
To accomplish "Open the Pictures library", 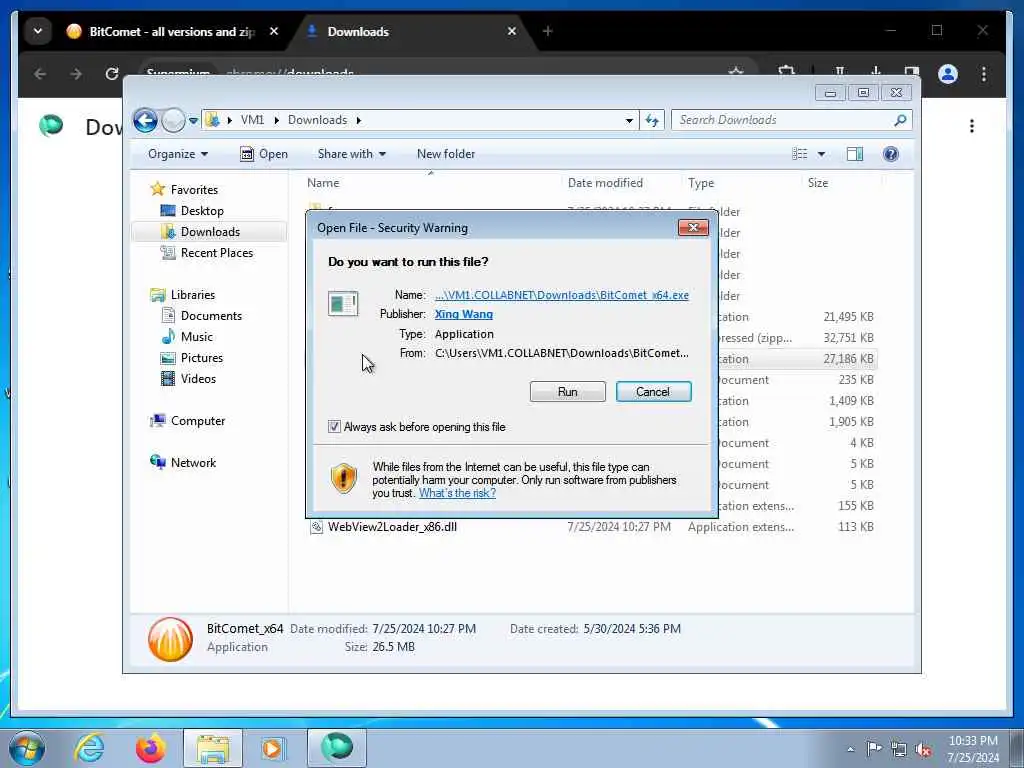I will coord(201,358).
